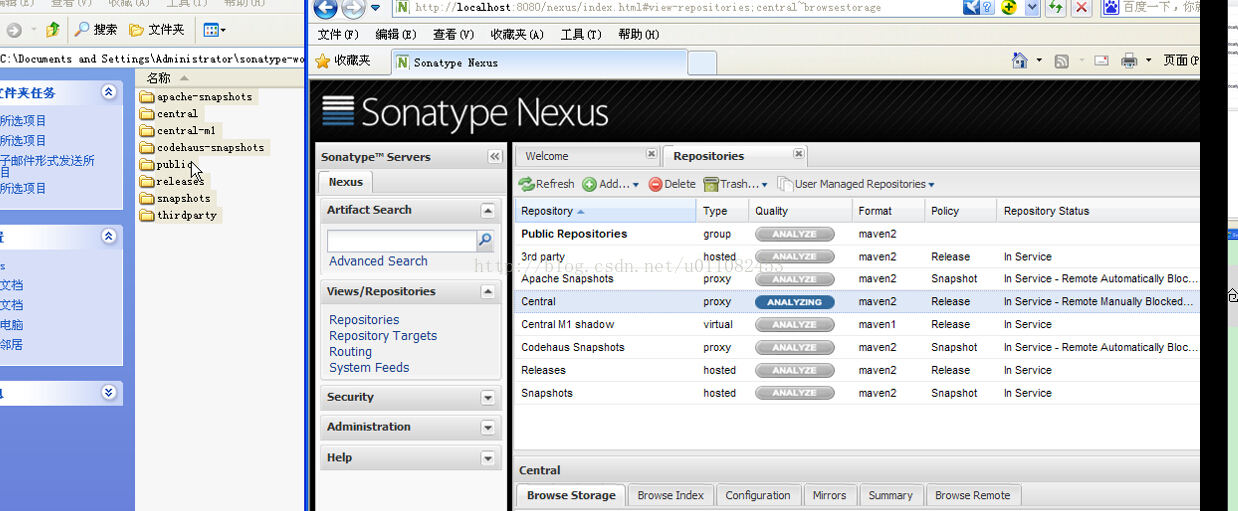Screen dimensions: 1238x511
Task: Open the browser 收藏夹(A) menu
Action: [517, 34]
